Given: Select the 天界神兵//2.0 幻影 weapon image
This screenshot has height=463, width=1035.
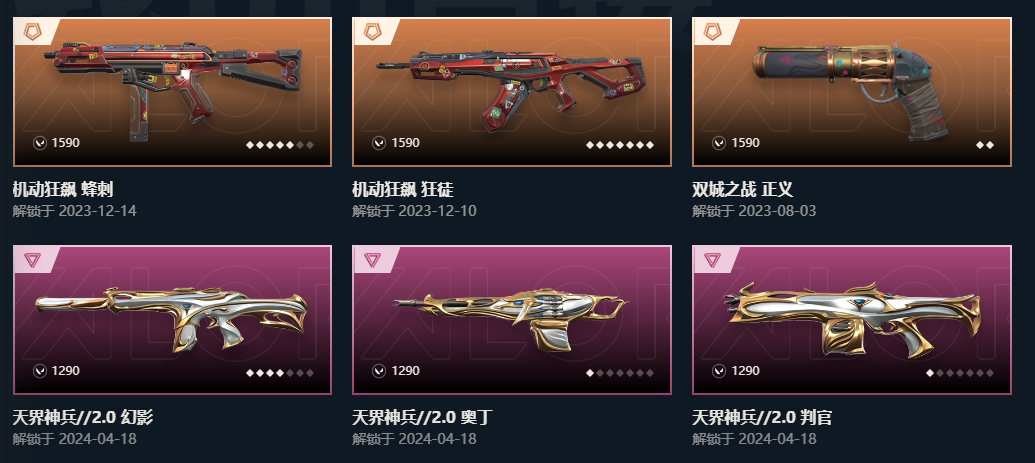Looking at the screenshot, I should point(172,318).
